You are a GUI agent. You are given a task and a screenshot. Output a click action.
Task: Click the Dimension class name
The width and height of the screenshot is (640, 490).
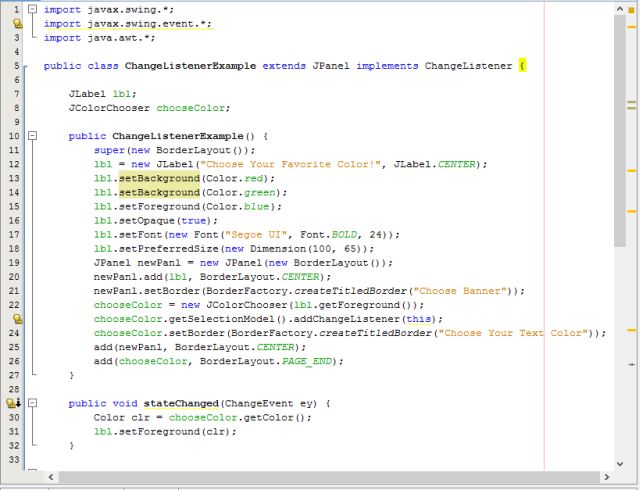[278, 249]
